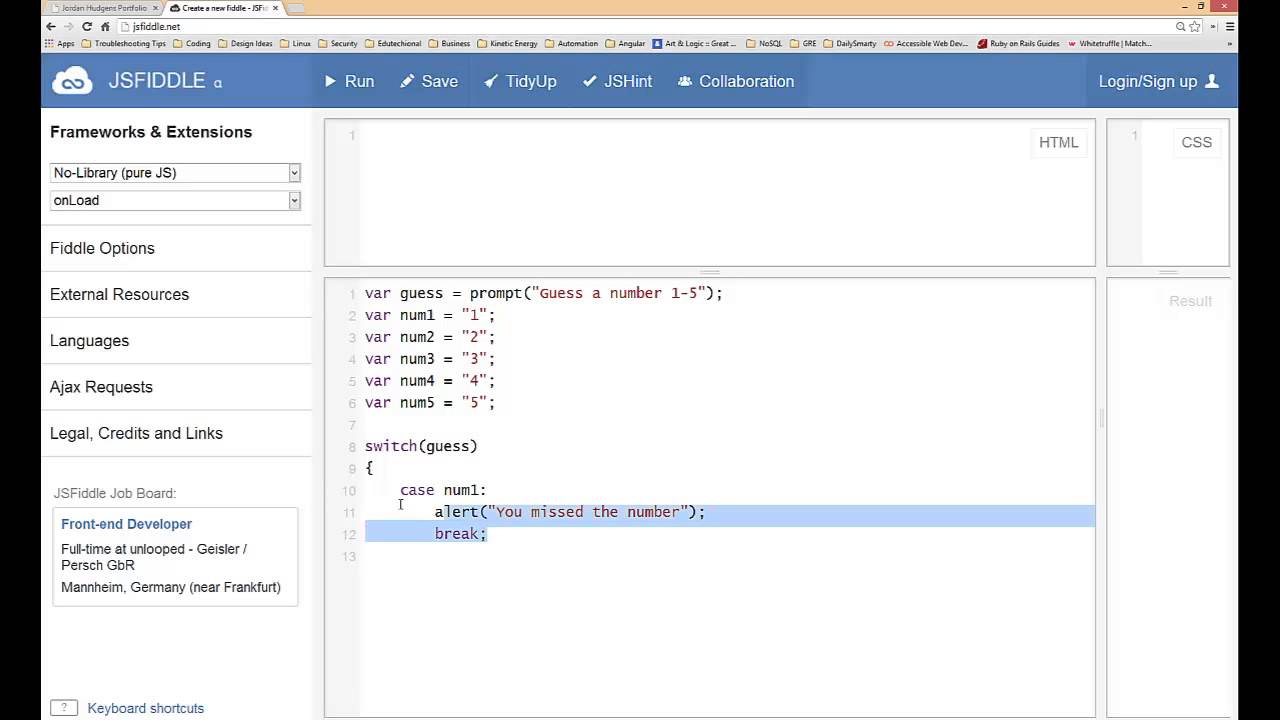This screenshot has height=720, width=1280.
Task: Click the browser home icon
Action: coord(105,26)
